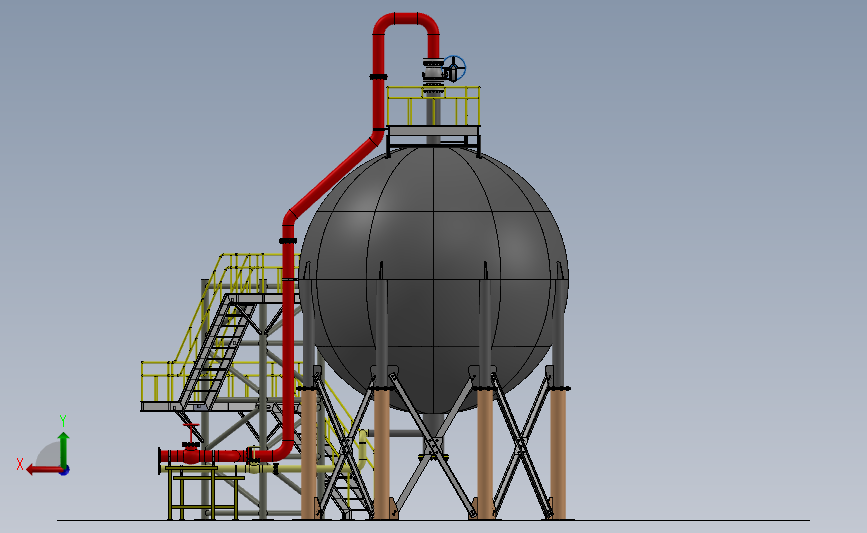The width and height of the screenshot is (867, 533).
Task: Click the green Y axis arrow of triad
Action: [64, 451]
